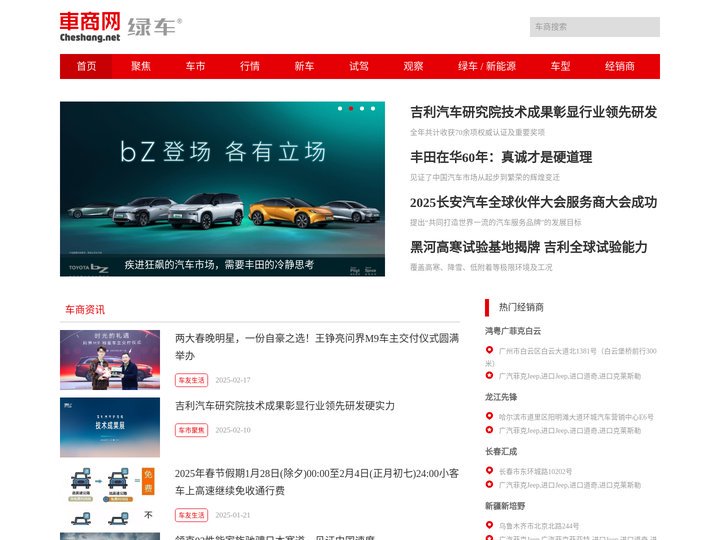Select the second (red) carousel dot
This screenshot has width=720, height=540.
pos(351,108)
